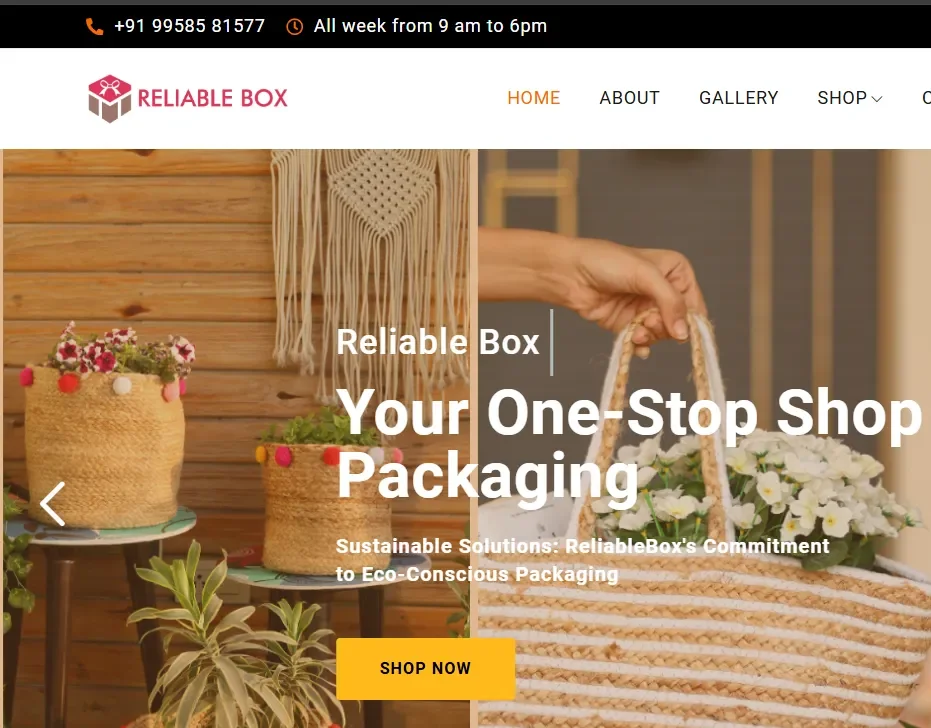
Task: Open the ABOUT page from the navbar
Action: (629, 97)
